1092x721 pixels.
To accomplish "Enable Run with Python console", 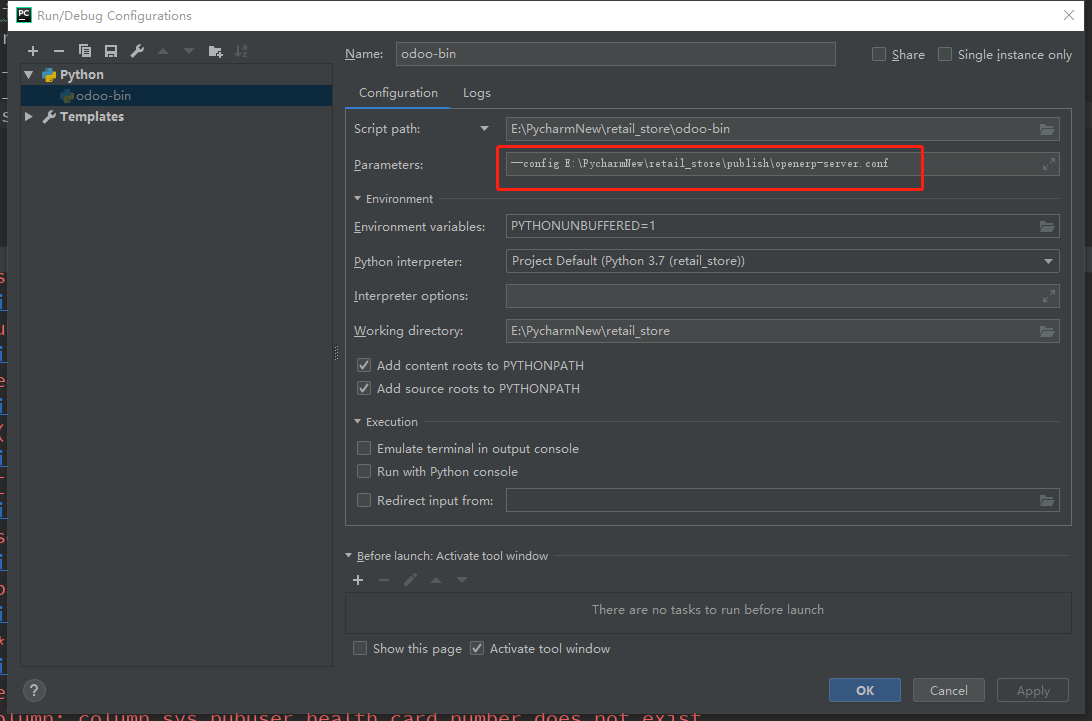I will 364,471.
